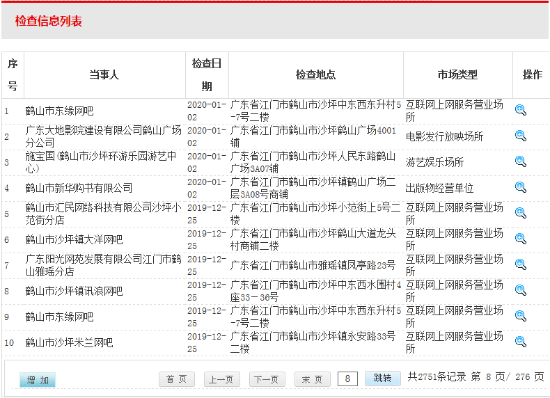This screenshot has width=550, height=398.
Task: Focus the page number input field
Action: point(348,379)
